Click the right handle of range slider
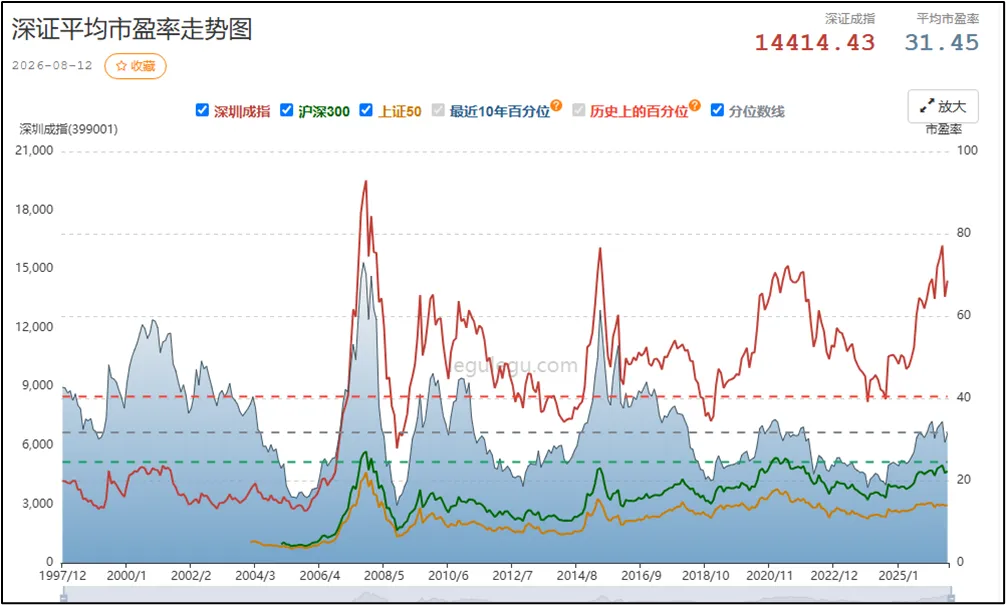The image size is (1006, 605). (950, 598)
